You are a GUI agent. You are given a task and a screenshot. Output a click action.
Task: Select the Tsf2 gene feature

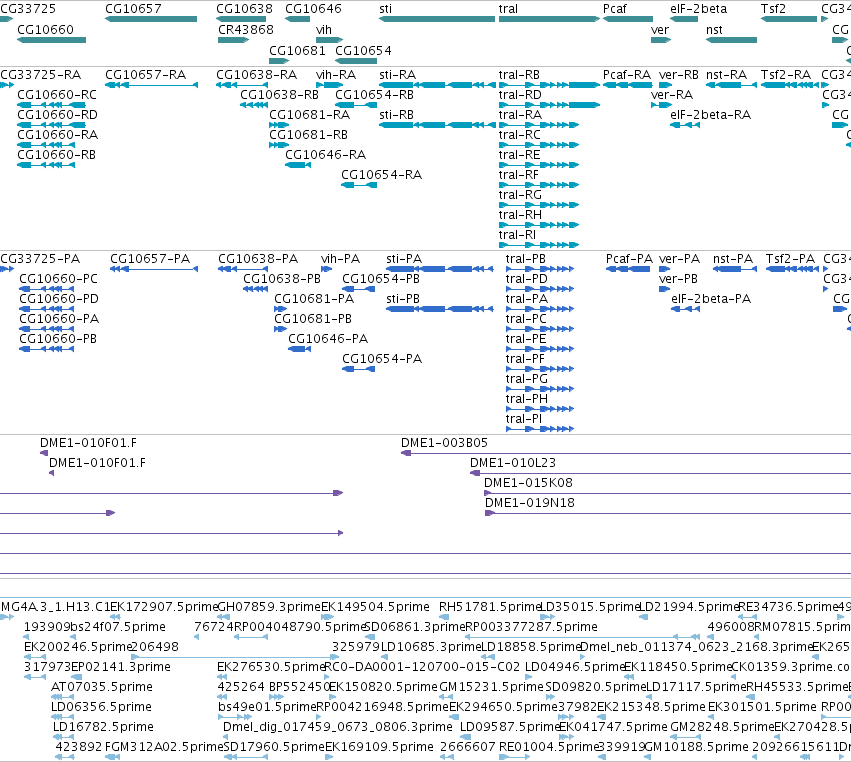coord(789,19)
